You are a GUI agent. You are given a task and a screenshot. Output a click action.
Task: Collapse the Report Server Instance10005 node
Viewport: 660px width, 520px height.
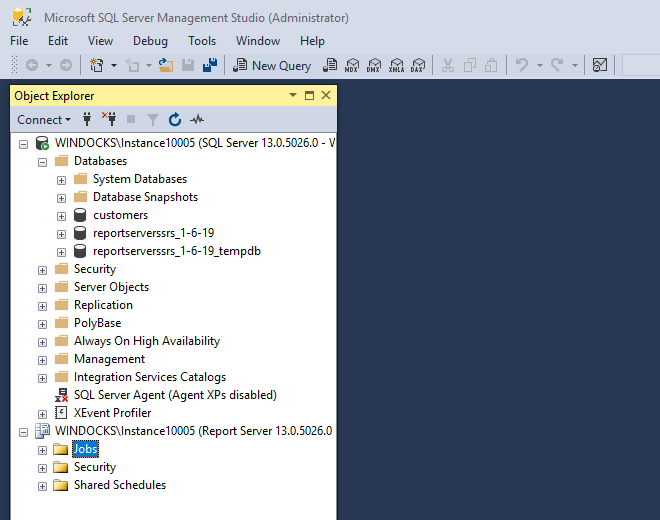[24, 432]
